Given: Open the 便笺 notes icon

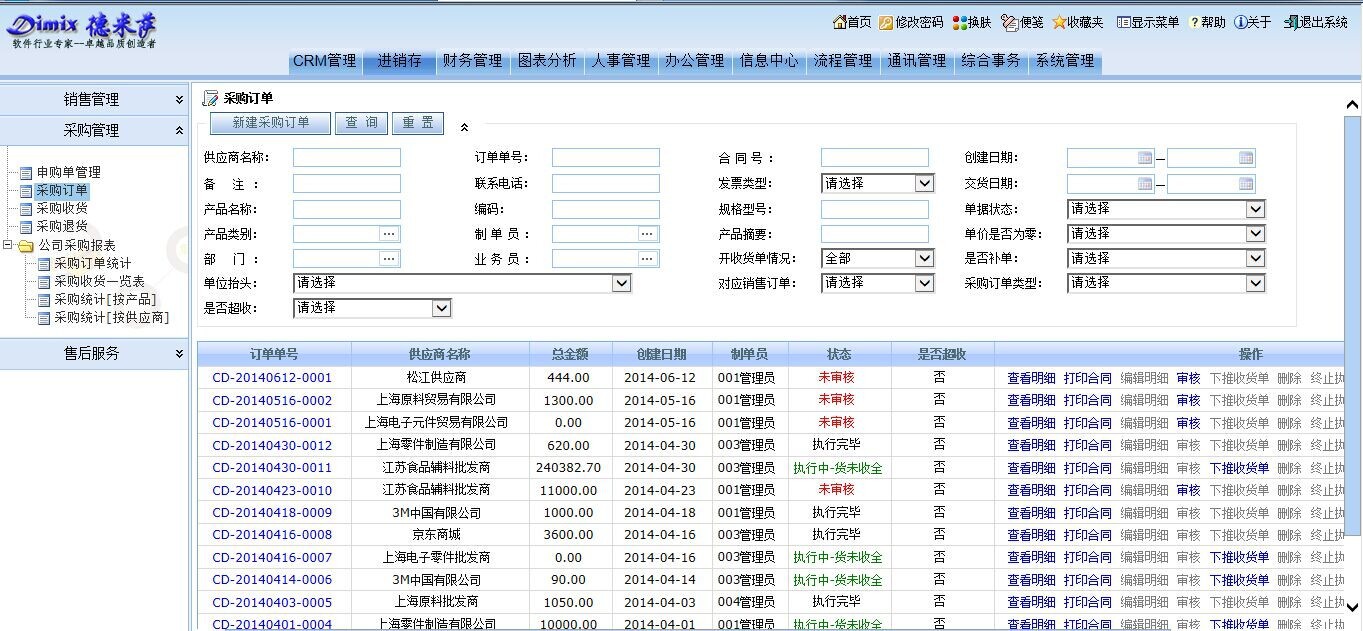Looking at the screenshot, I should click(x=1009, y=22).
